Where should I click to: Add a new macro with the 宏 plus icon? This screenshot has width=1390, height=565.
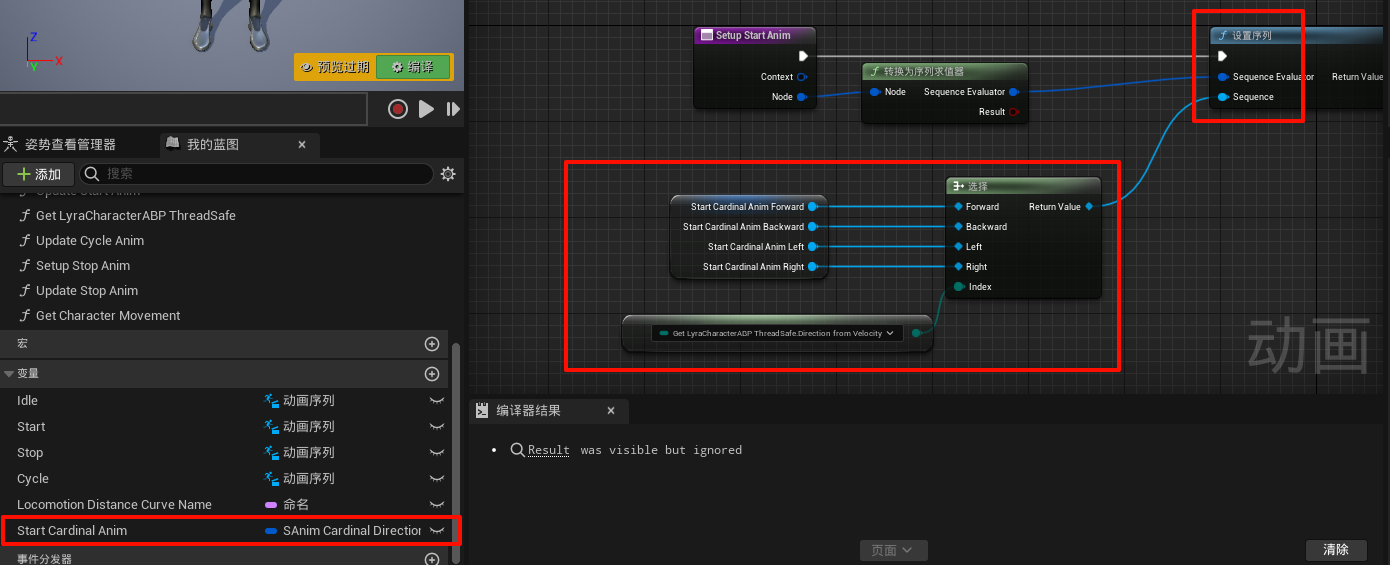tap(432, 344)
